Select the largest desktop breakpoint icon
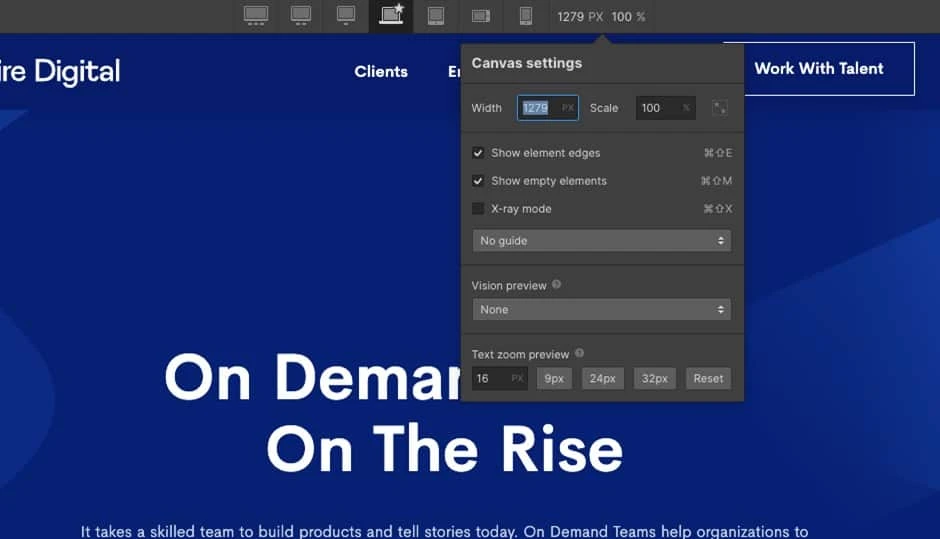 (x=256, y=16)
